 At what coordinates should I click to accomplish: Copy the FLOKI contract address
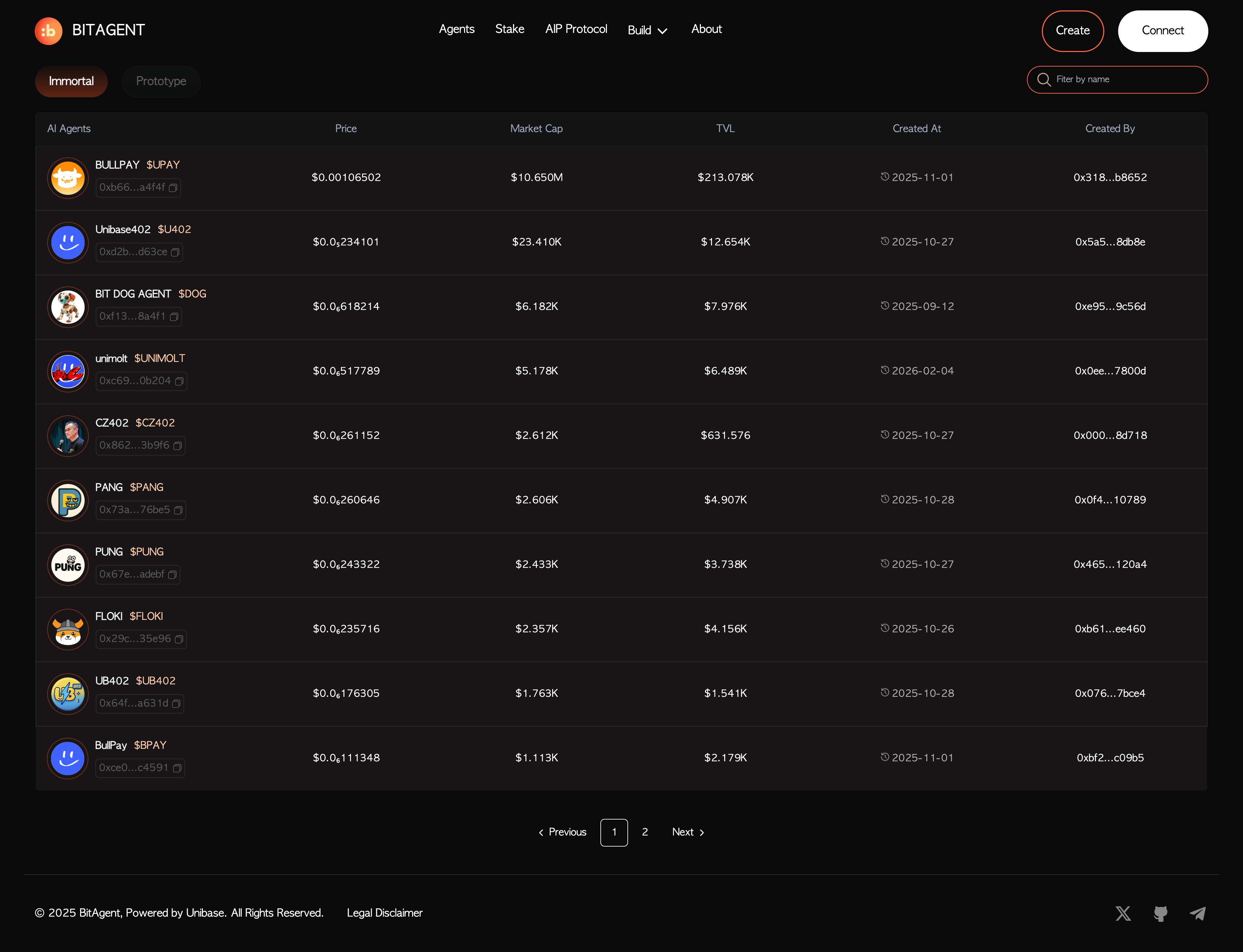click(x=179, y=639)
